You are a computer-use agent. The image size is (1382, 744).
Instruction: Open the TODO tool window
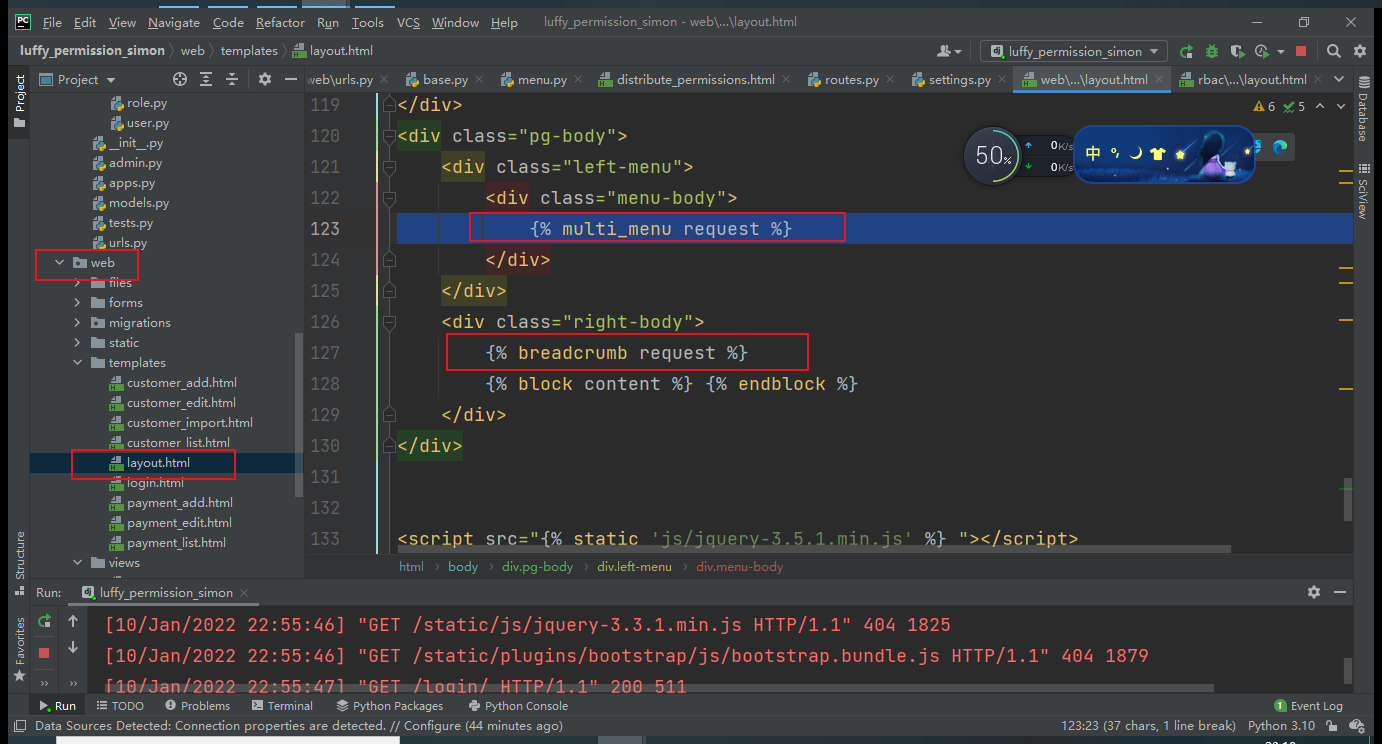coord(120,705)
